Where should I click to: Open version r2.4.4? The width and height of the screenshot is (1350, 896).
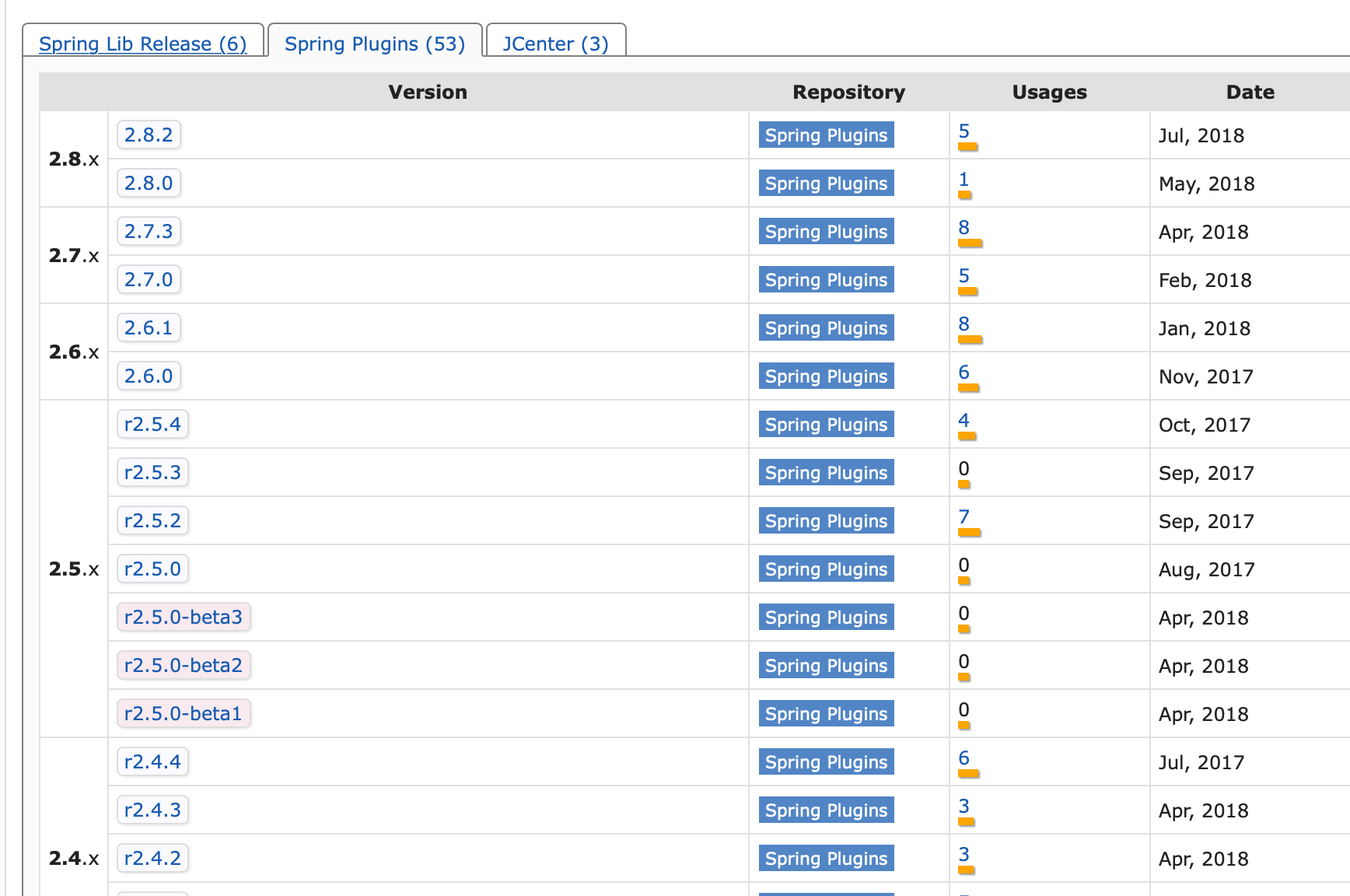coord(152,761)
